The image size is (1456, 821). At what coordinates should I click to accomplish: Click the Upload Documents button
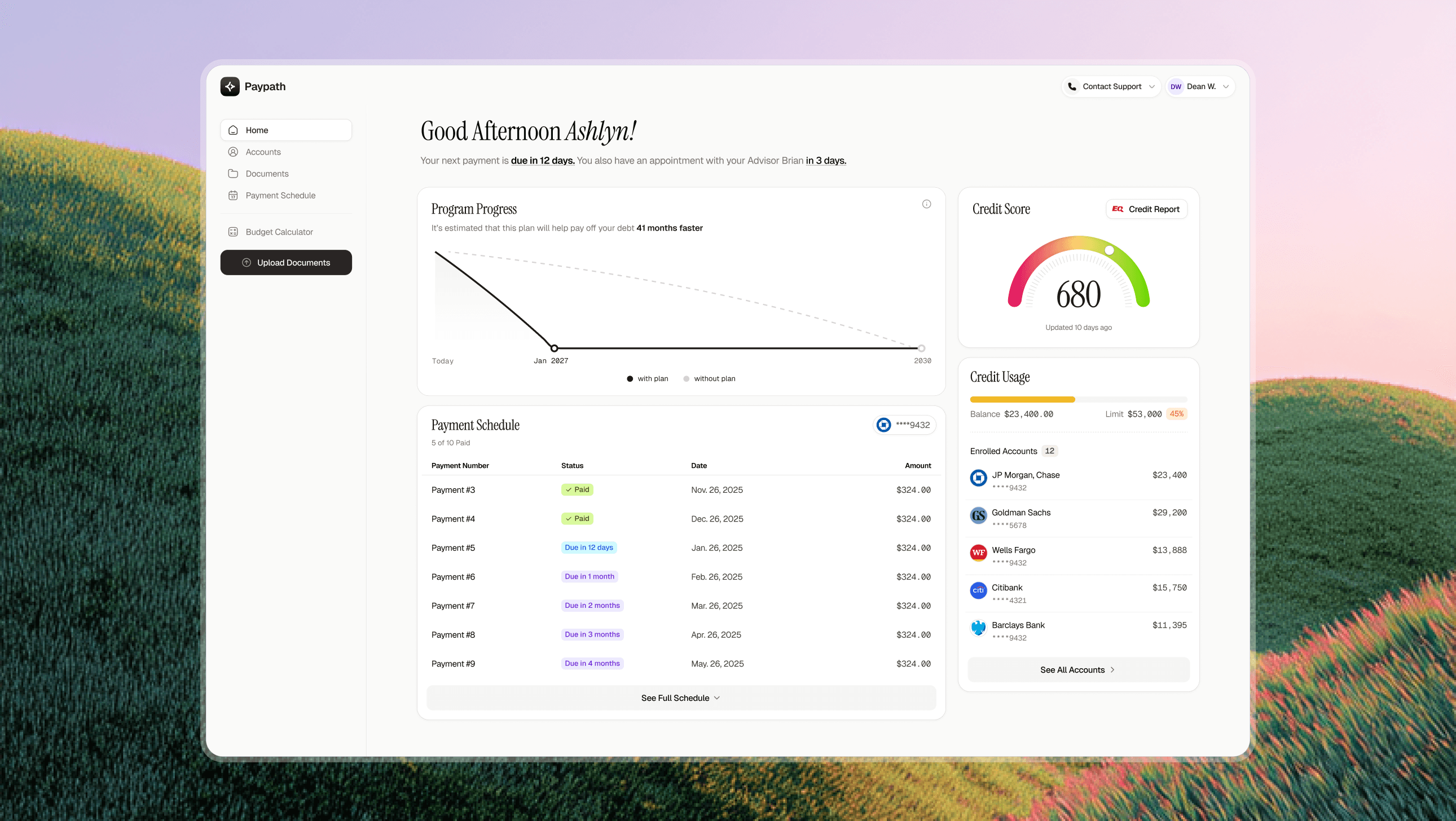tap(286, 263)
